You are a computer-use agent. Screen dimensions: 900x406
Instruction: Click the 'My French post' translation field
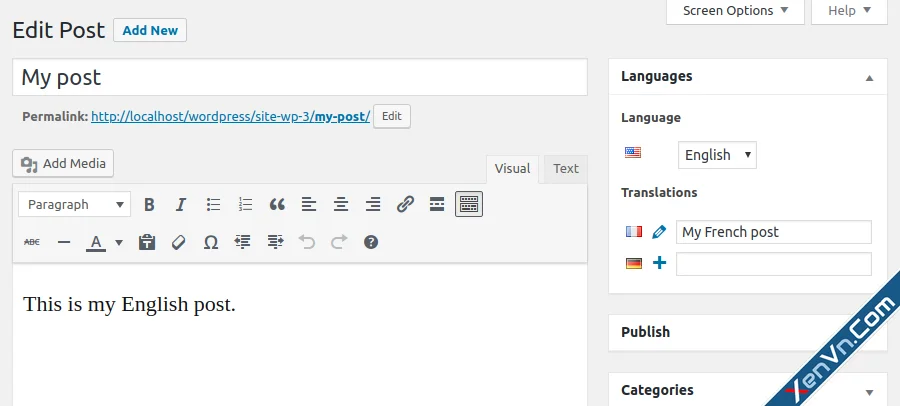pyautogui.click(x=774, y=232)
